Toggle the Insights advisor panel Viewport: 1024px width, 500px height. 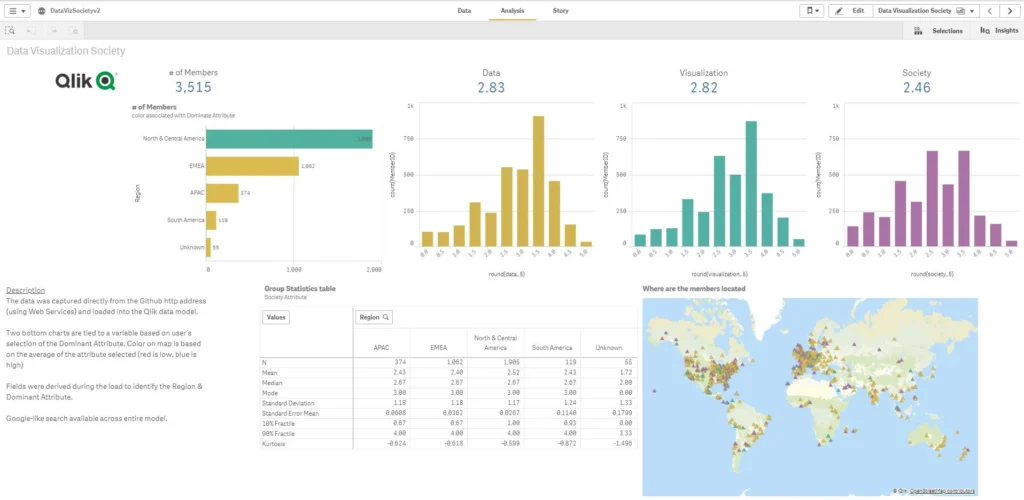pos(999,31)
